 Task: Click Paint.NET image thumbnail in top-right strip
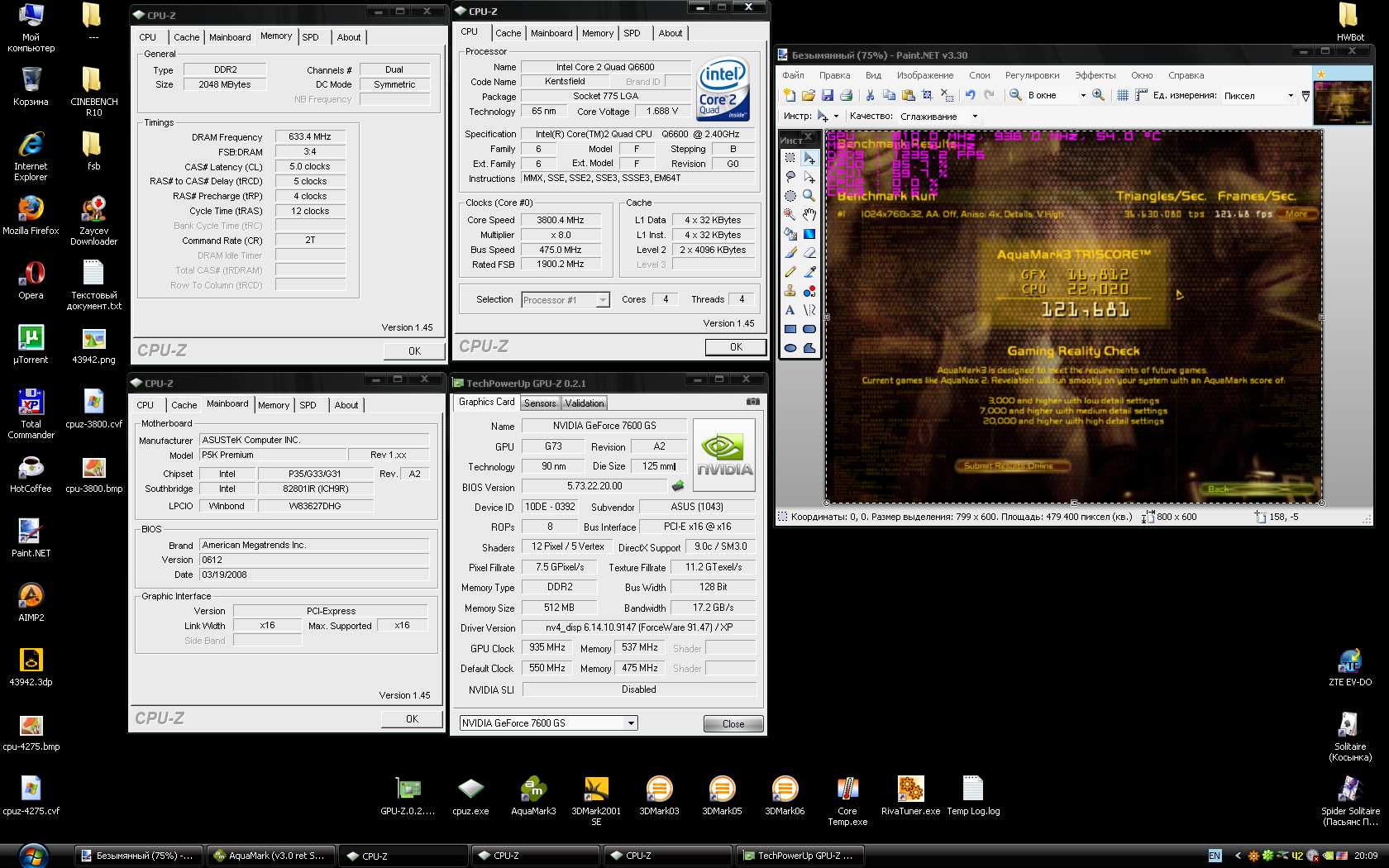1342,102
